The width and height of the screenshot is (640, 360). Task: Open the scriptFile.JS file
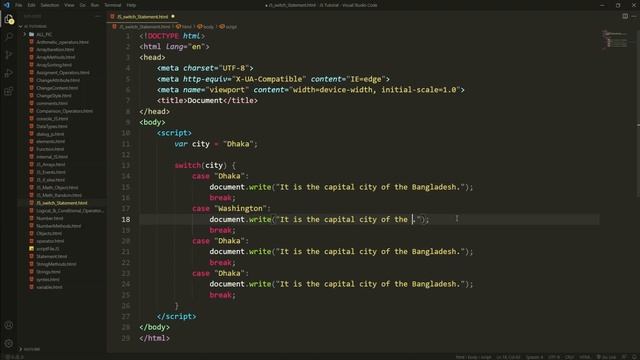(48, 249)
